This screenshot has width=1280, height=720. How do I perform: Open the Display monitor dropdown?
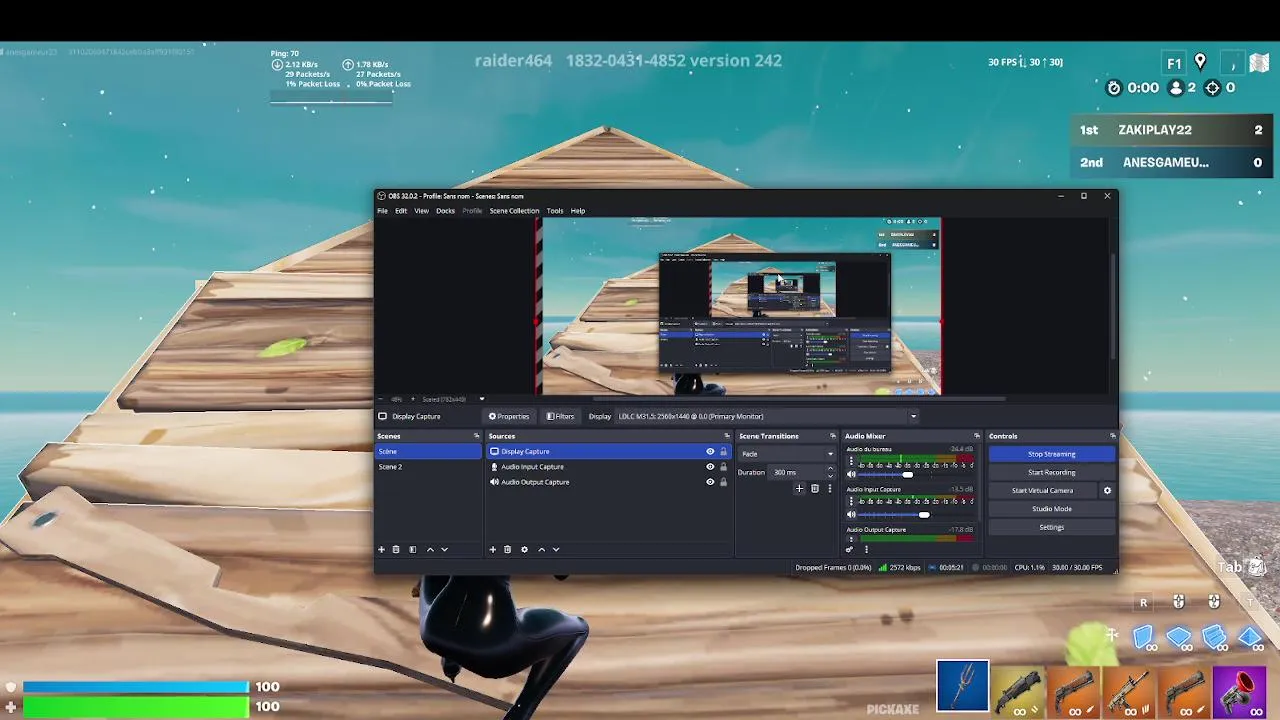click(767, 416)
